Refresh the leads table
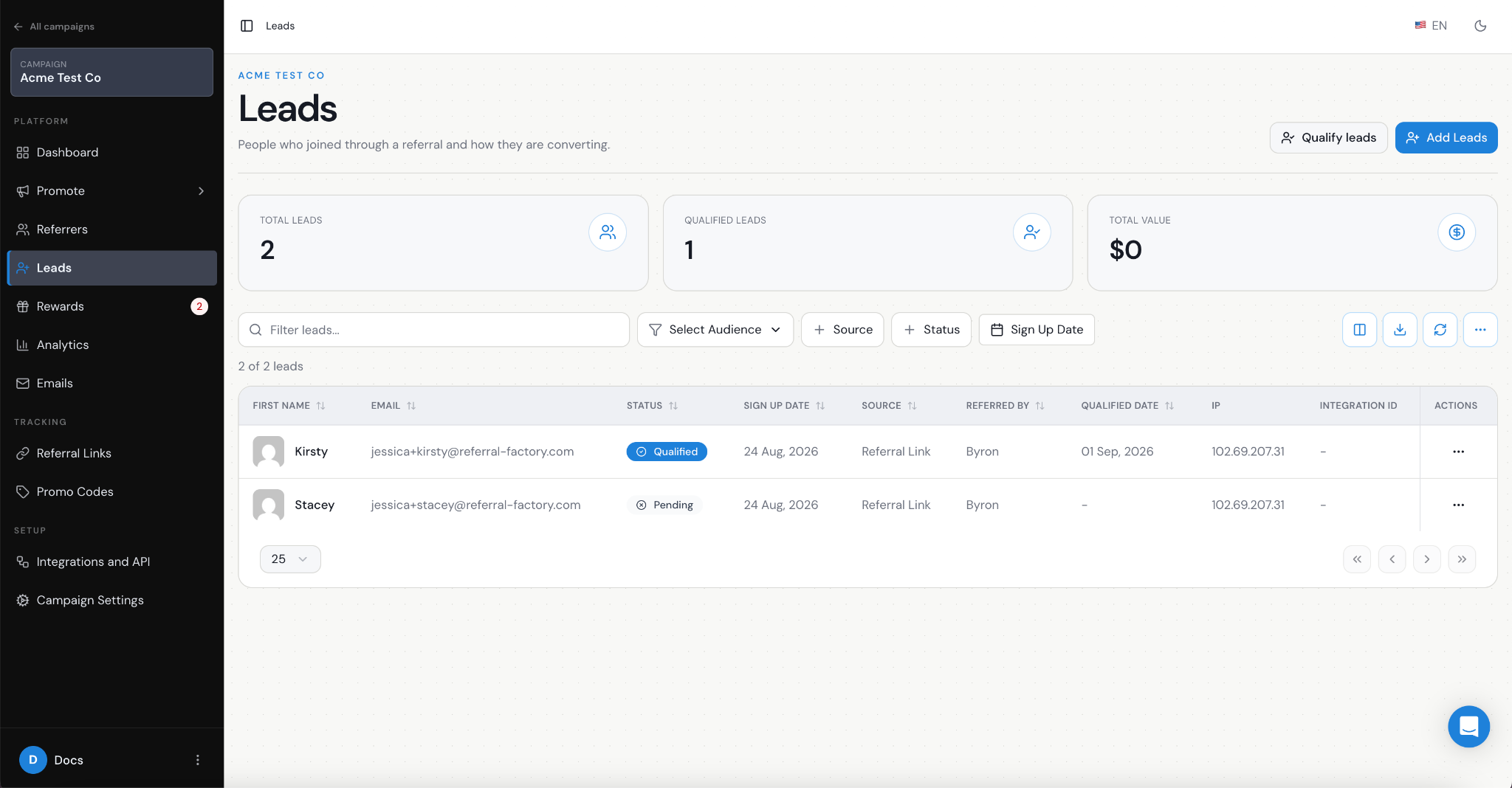The width and height of the screenshot is (1512, 788). pos(1440,330)
